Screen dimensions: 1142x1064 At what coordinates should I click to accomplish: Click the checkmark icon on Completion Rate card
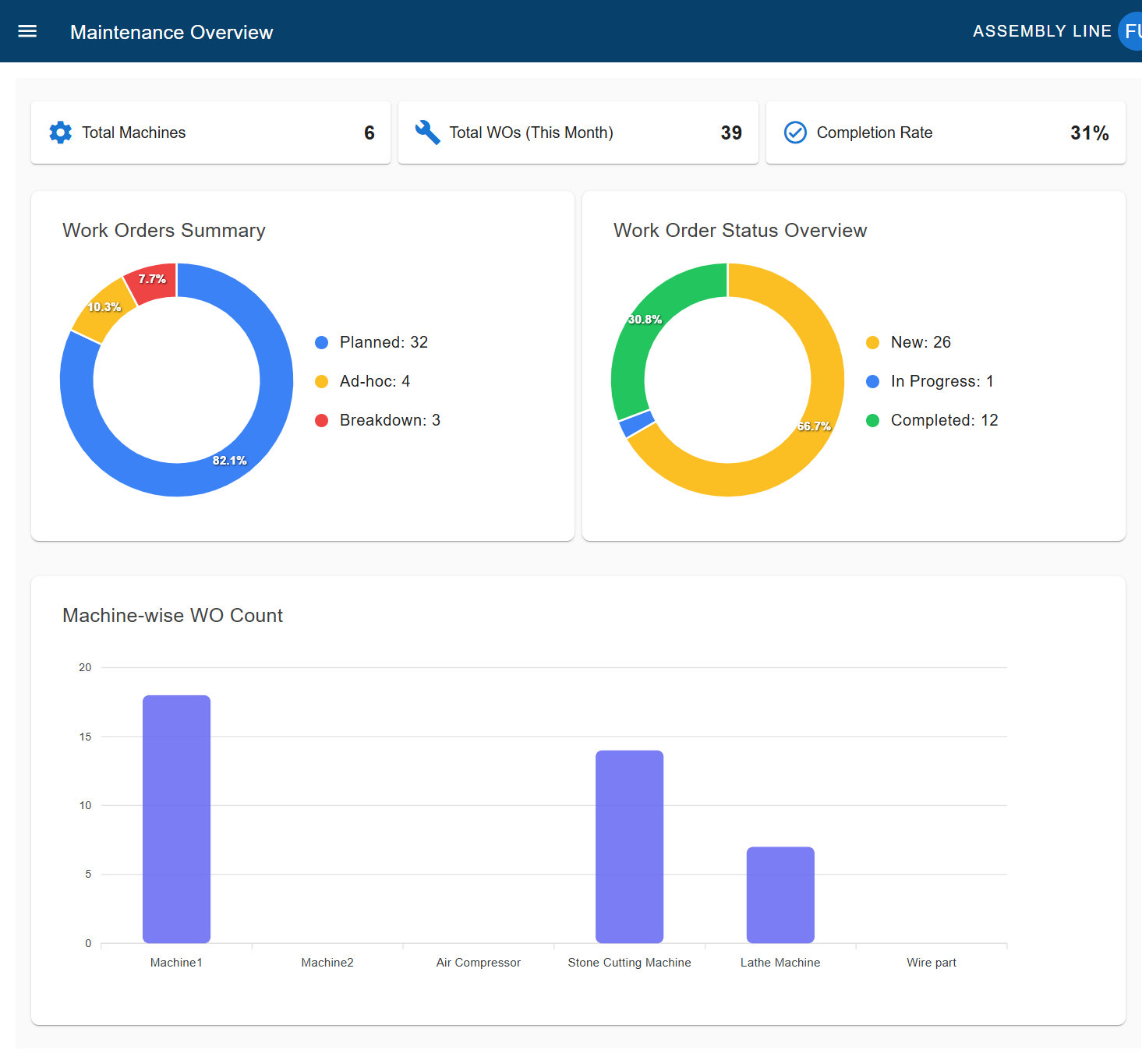click(x=795, y=133)
